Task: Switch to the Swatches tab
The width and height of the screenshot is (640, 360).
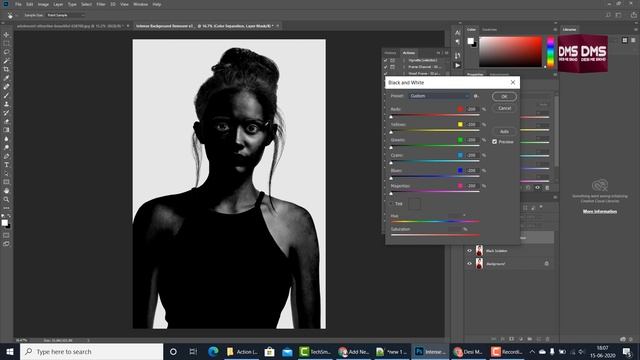Action: coord(489,29)
